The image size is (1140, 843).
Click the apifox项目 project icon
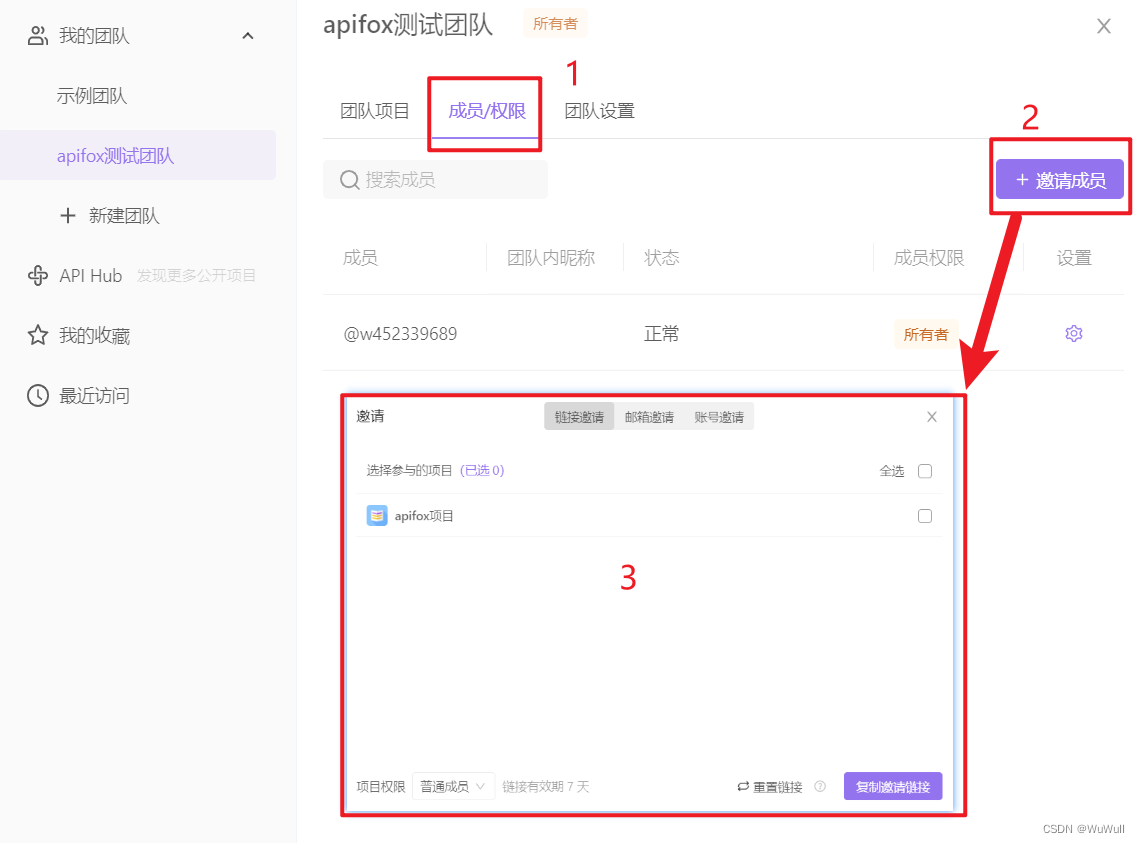[x=377, y=516]
